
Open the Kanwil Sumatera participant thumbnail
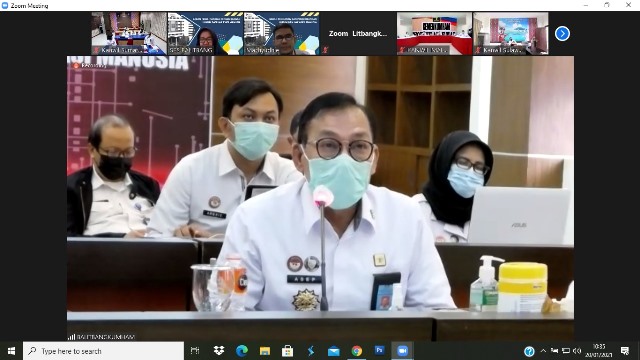[129, 33]
